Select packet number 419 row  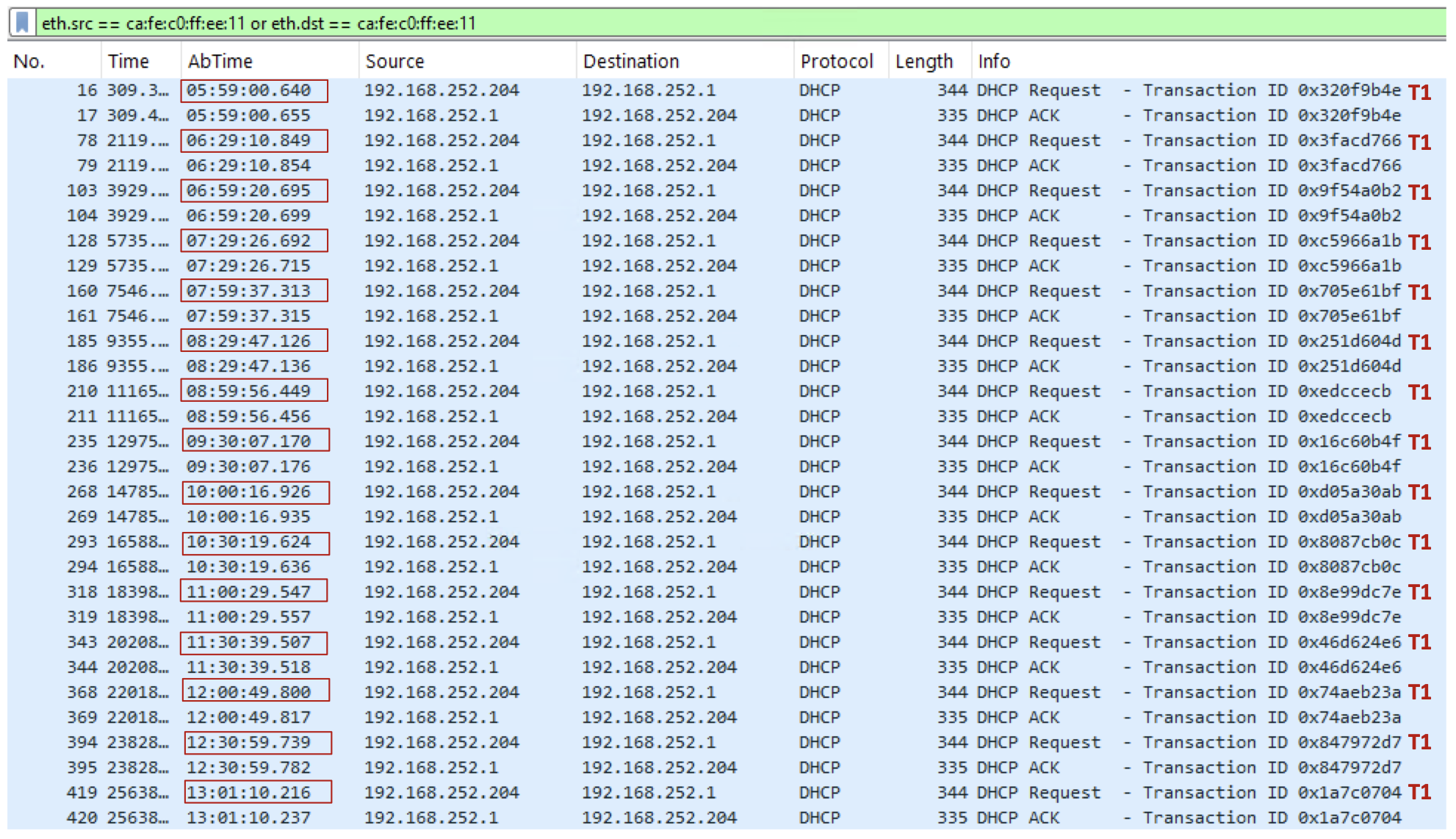[727, 793]
